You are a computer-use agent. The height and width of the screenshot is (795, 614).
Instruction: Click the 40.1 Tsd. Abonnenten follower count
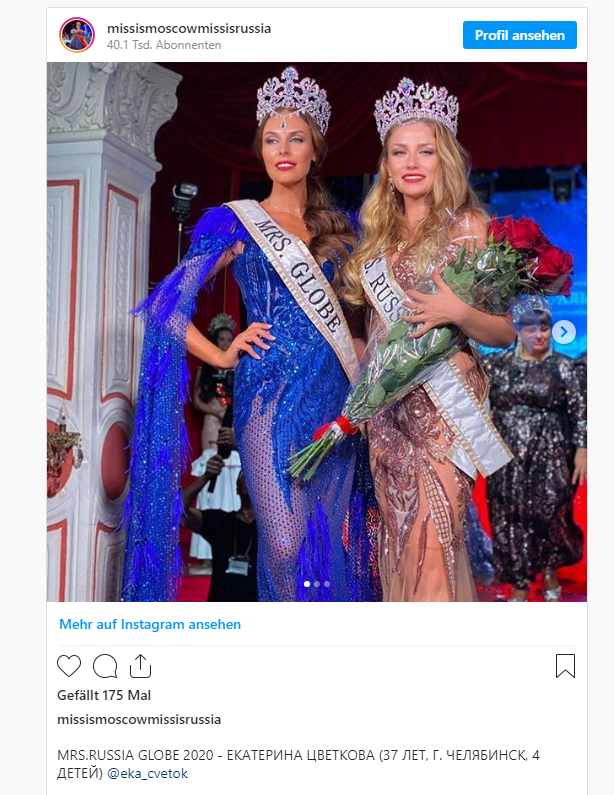click(164, 45)
